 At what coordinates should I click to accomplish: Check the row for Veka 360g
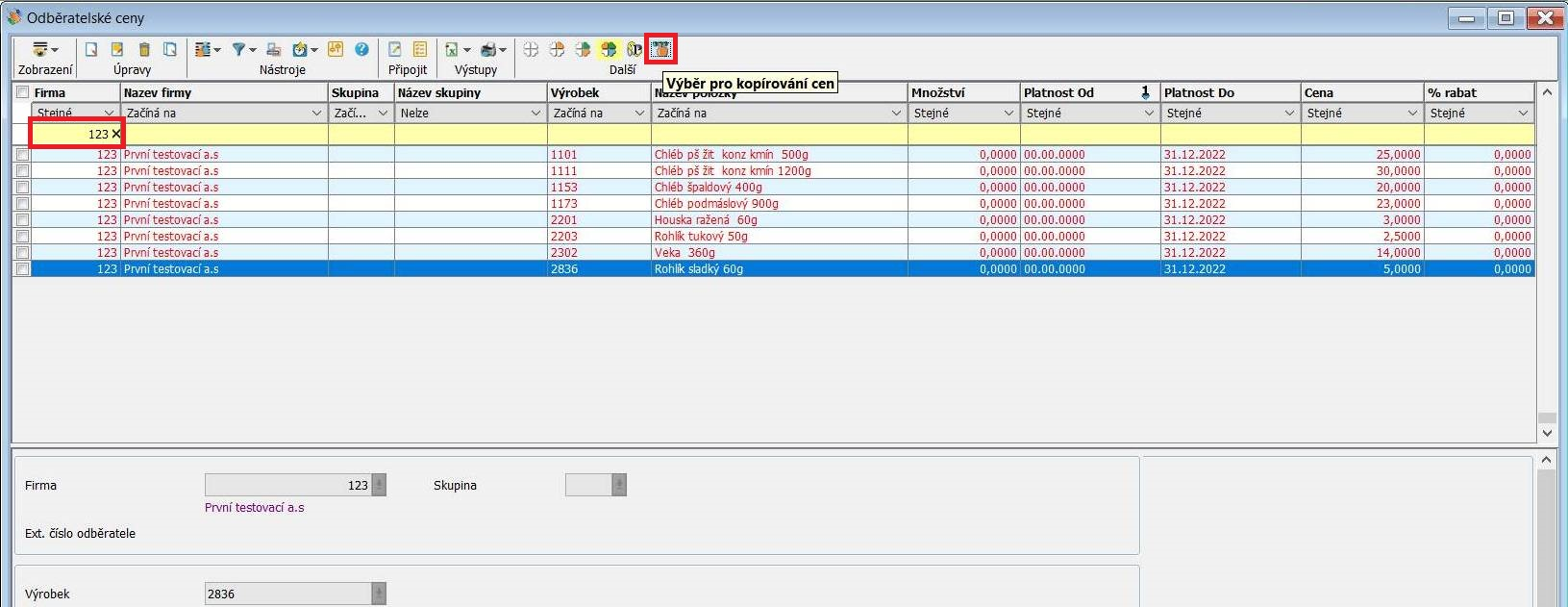pos(22,252)
